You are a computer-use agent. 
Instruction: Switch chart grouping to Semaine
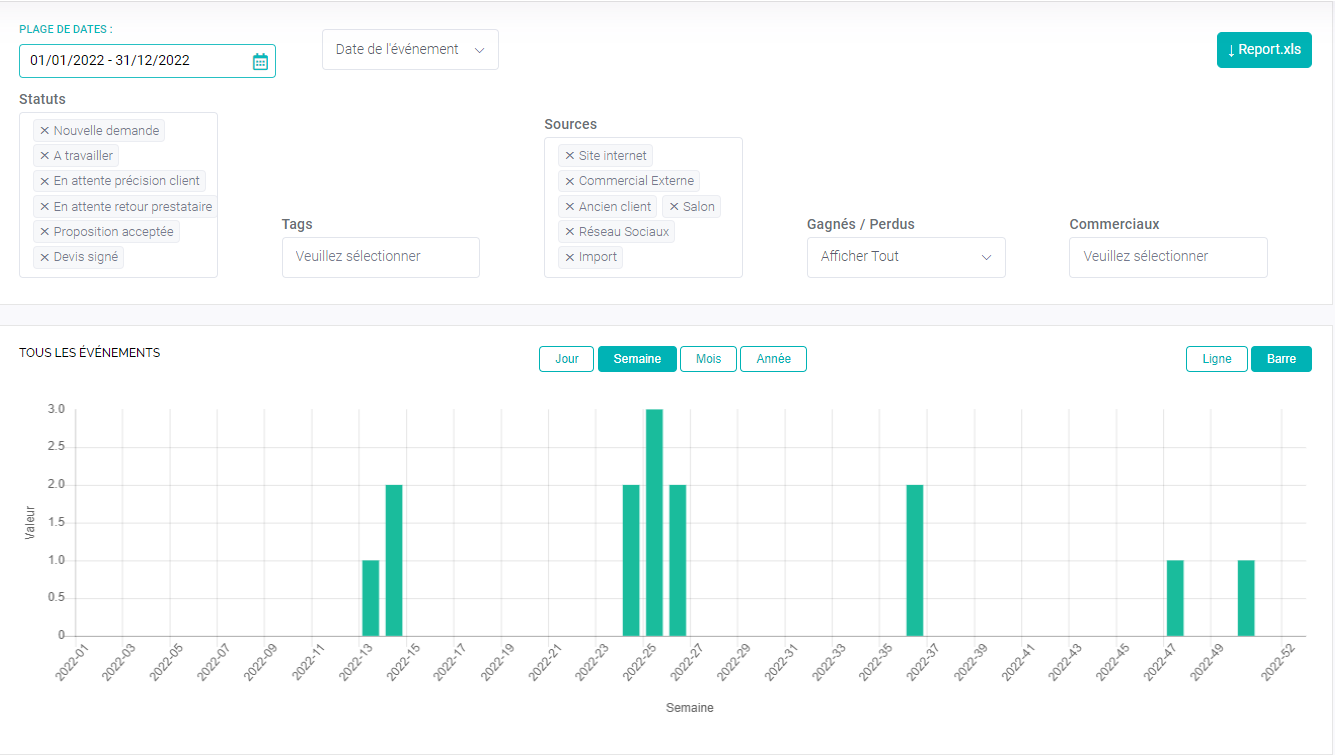pos(637,359)
